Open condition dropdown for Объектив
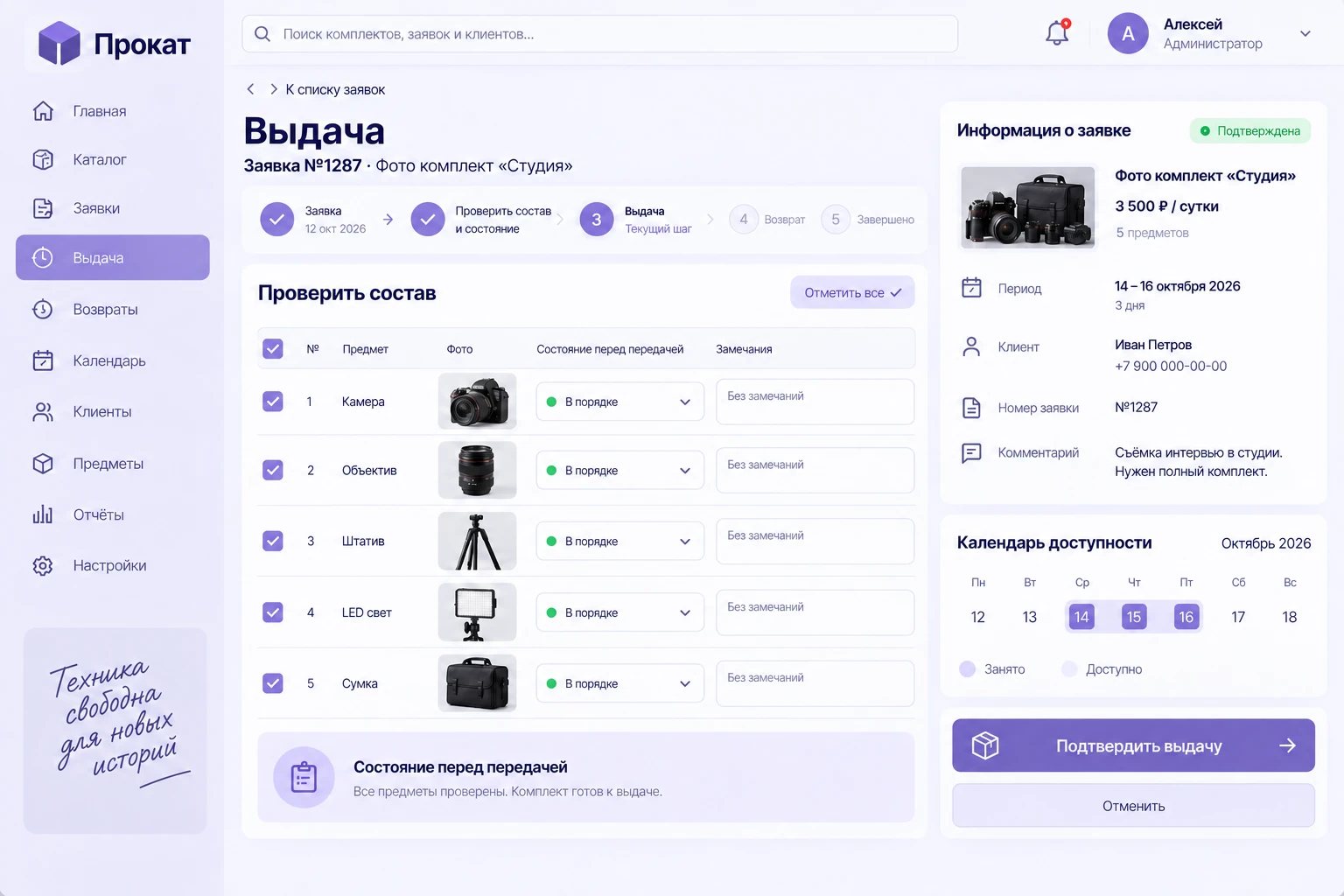 (x=619, y=470)
